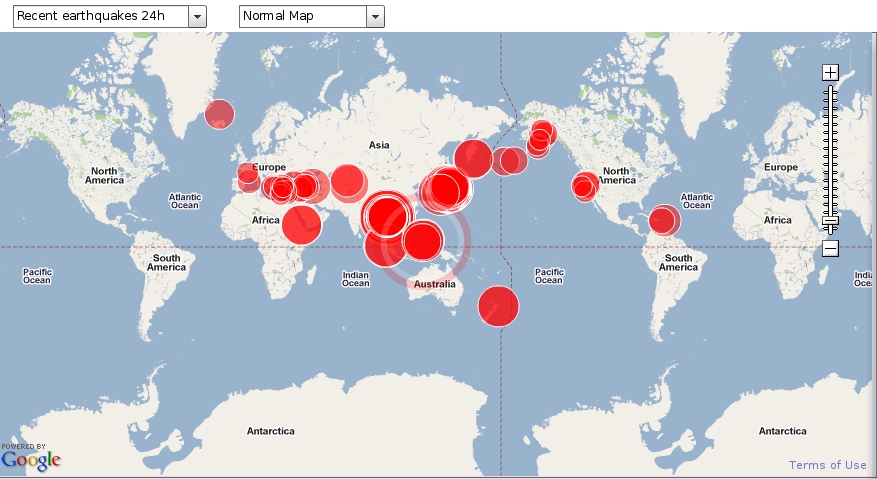Click the earthquake marker over northern Australia

click(x=423, y=241)
